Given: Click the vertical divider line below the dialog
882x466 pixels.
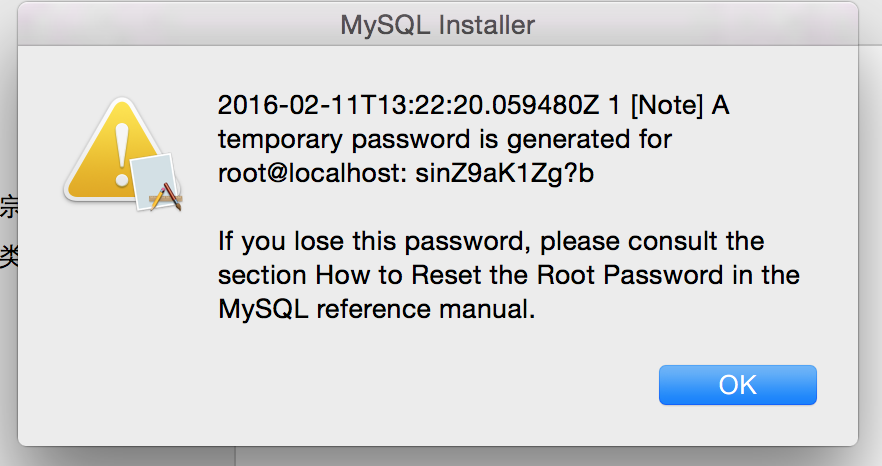Looking at the screenshot, I should point(235,456).
